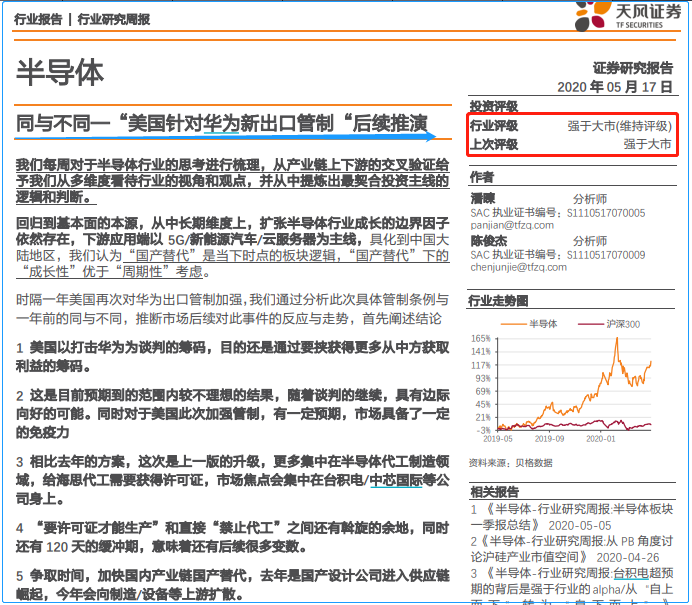Click report subtitle '同与不同—美国针对华为新出口管制'
Screen dimensions: 692x605
(x=222, y=123)
